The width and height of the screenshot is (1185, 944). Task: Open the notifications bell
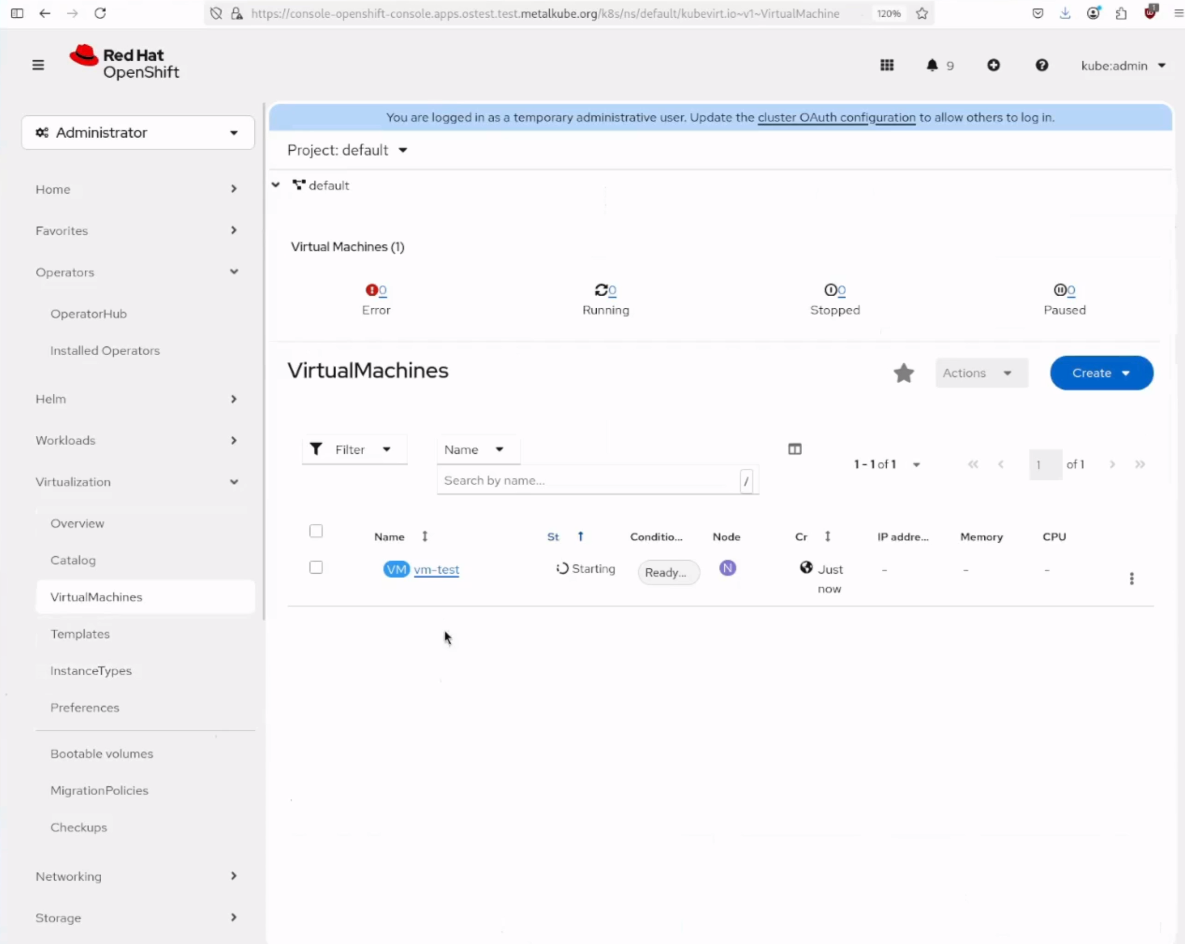[x=932, y=65]
